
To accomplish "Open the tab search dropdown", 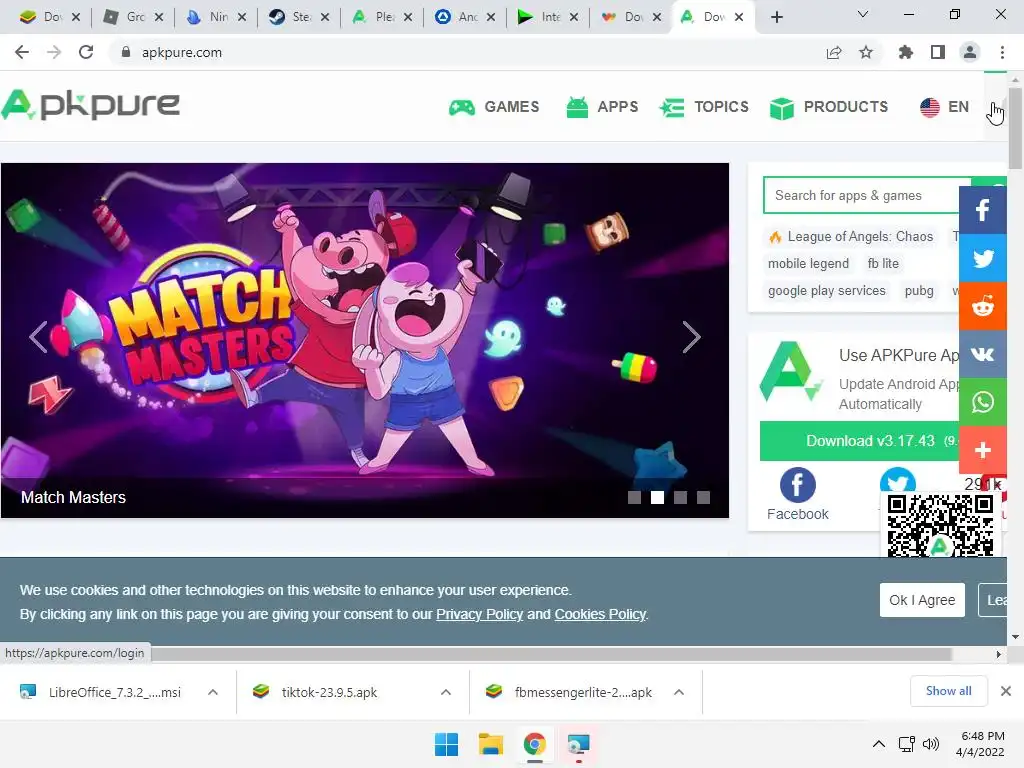I will pos(863,14).
